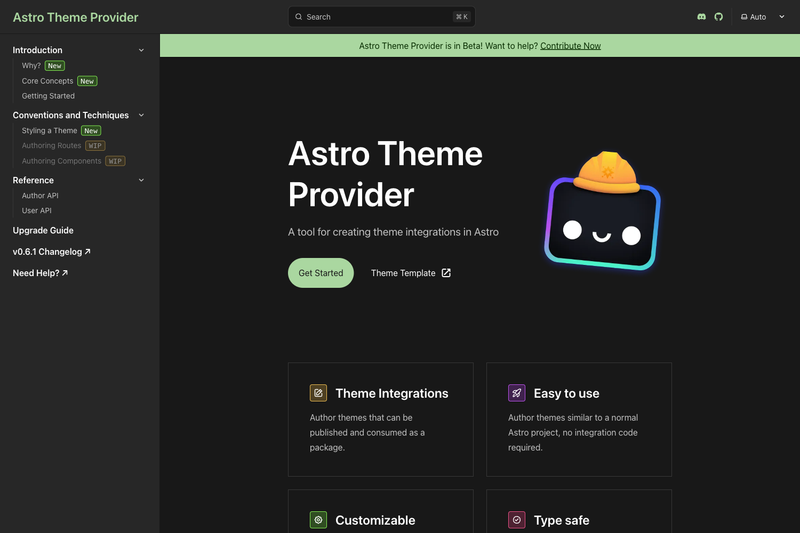Viewport: 800px width, 533px height.
Task: Click the Type safe card heading
Action: 561,520
